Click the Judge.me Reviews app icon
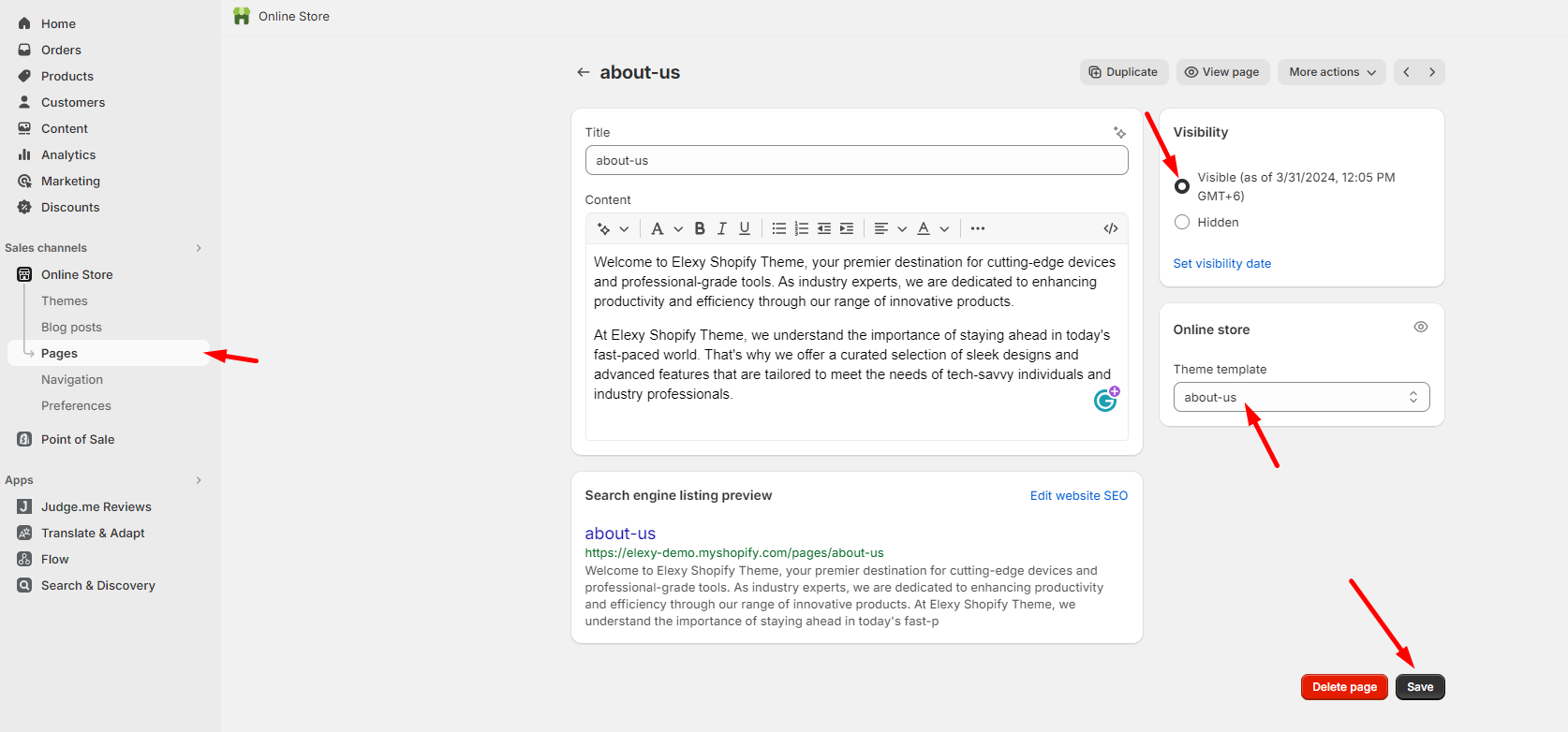 tap(24, 506)
